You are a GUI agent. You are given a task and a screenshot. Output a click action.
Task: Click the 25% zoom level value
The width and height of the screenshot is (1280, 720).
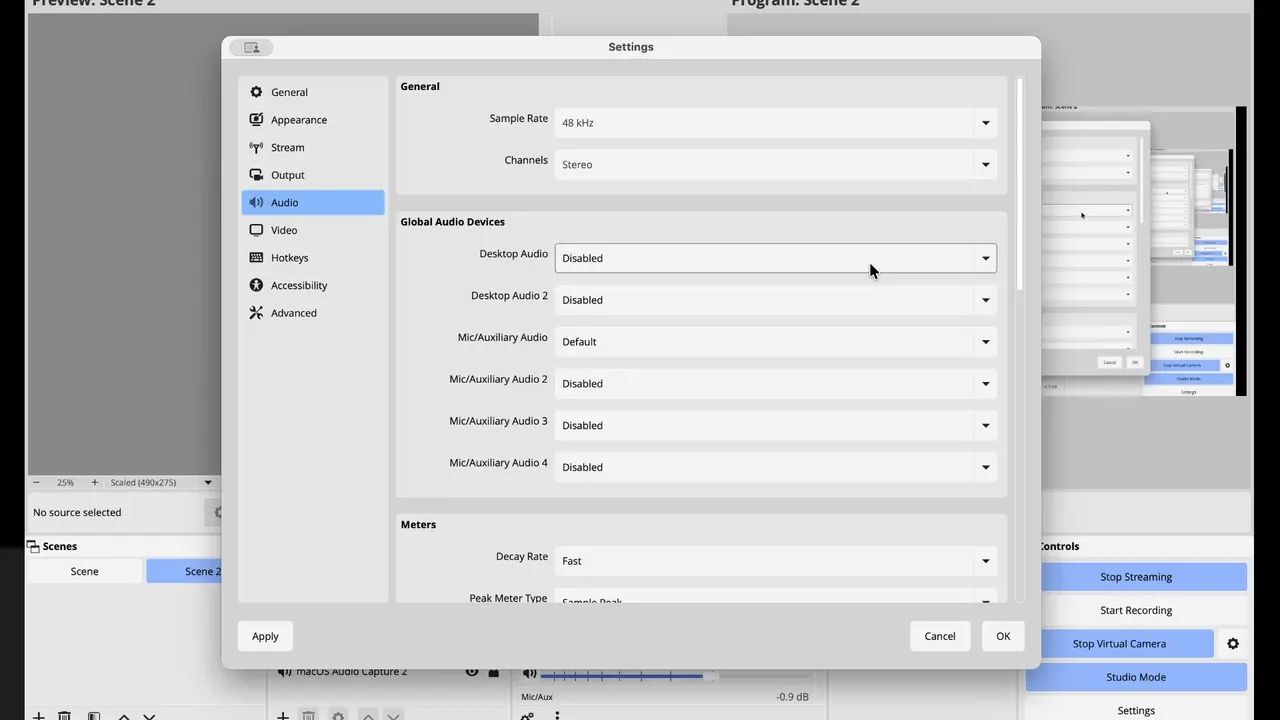pyautogui.click(x=65, y=482)
